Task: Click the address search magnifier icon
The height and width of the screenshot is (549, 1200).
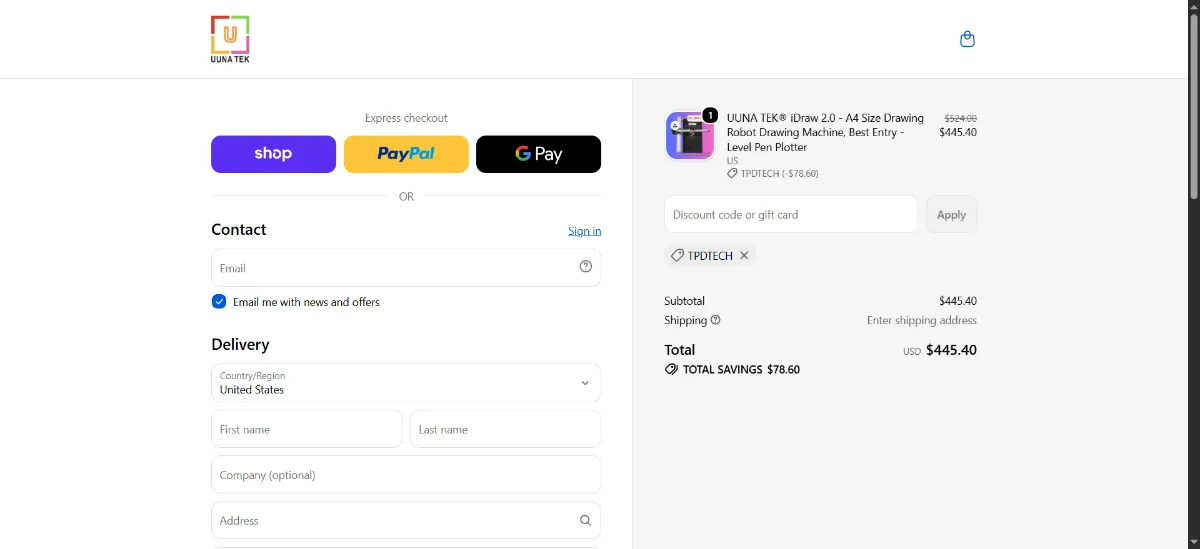Action: pos(586,520)
